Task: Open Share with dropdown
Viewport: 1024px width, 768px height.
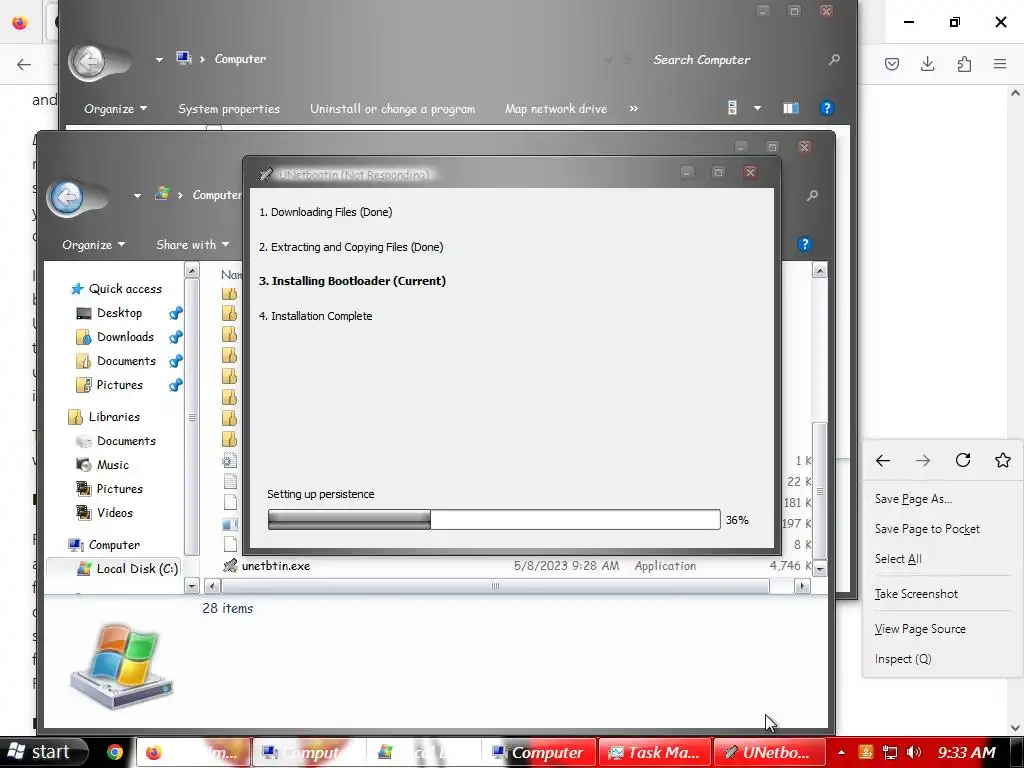Action: point(193,245)
